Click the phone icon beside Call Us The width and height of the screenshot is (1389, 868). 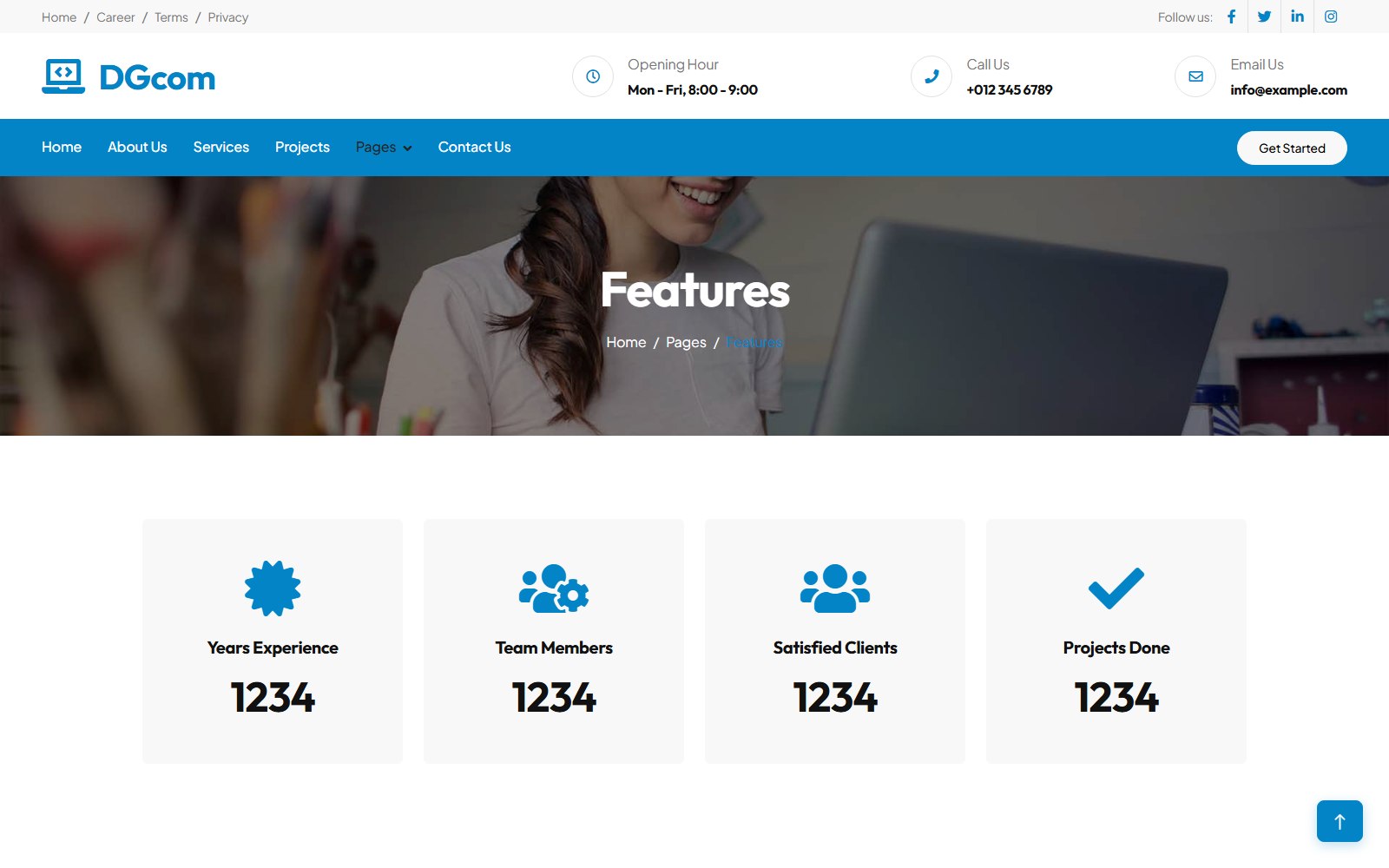(931, 76)
